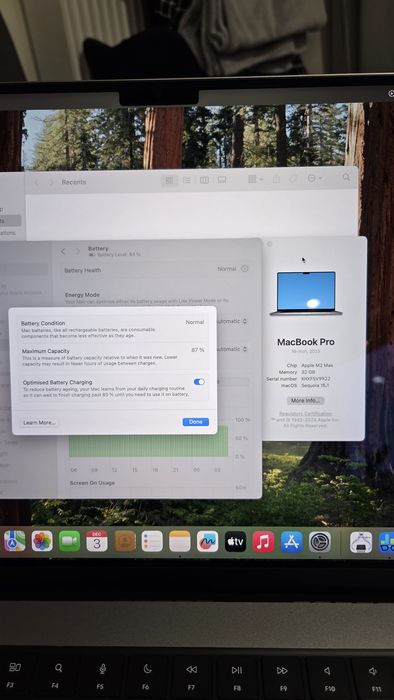Click the Finder tag icon

[x=293, y=179]
